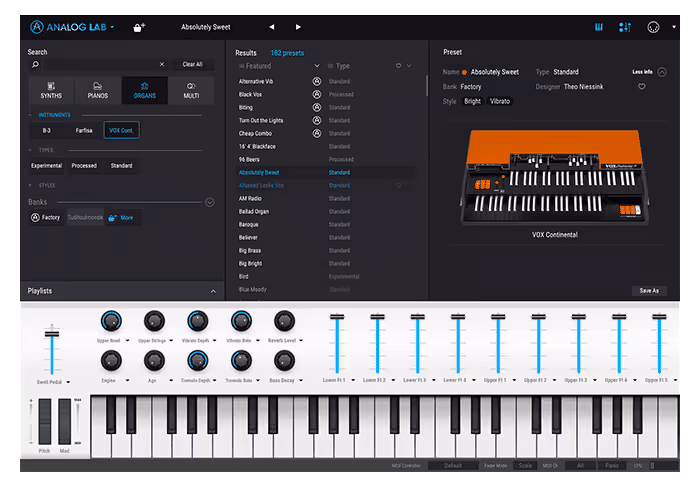The image size is (700, 486).
Task: Toggle the B-3 instrument filter
Action: pyautogui.click(x=46, y=130)
